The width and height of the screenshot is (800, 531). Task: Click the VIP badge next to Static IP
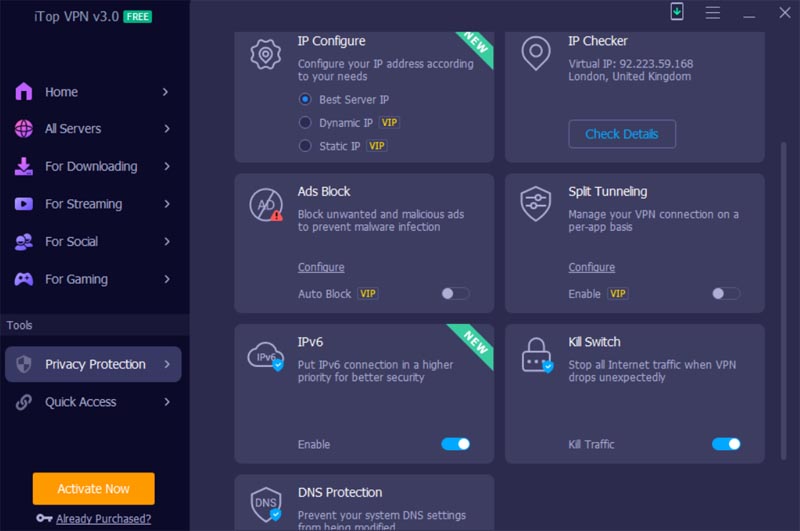(377, 146)
